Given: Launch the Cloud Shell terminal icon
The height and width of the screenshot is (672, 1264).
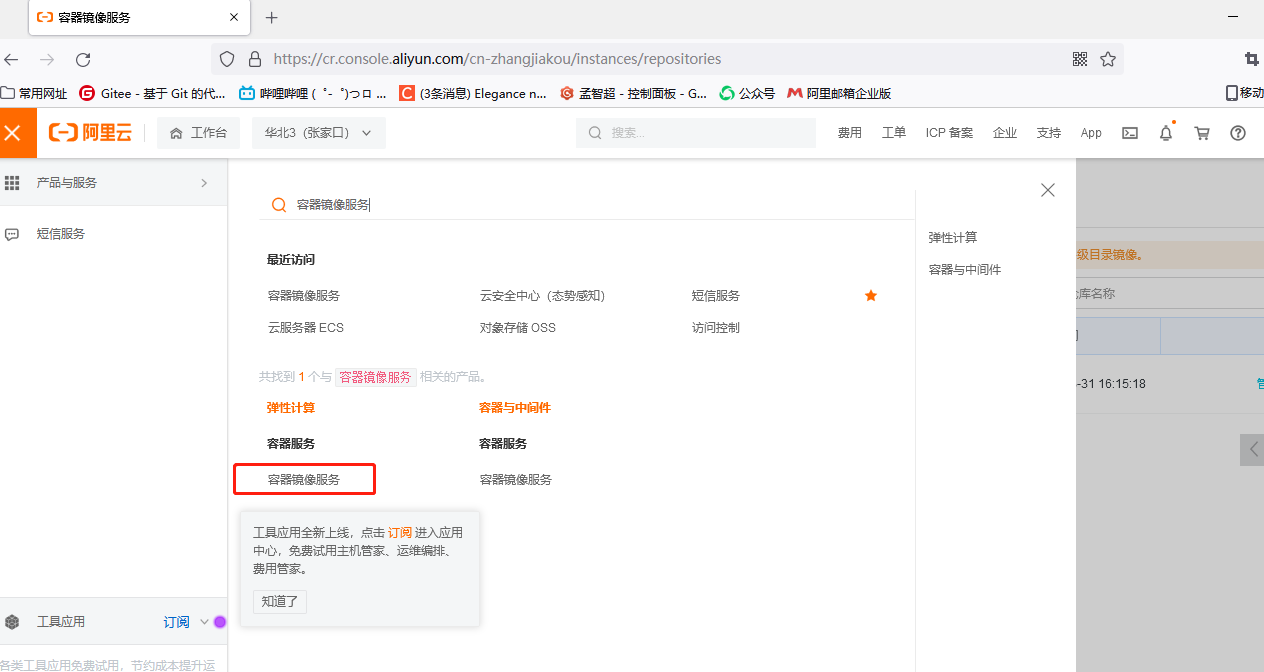Looking at the screenshot, I should coord(1130,133).
